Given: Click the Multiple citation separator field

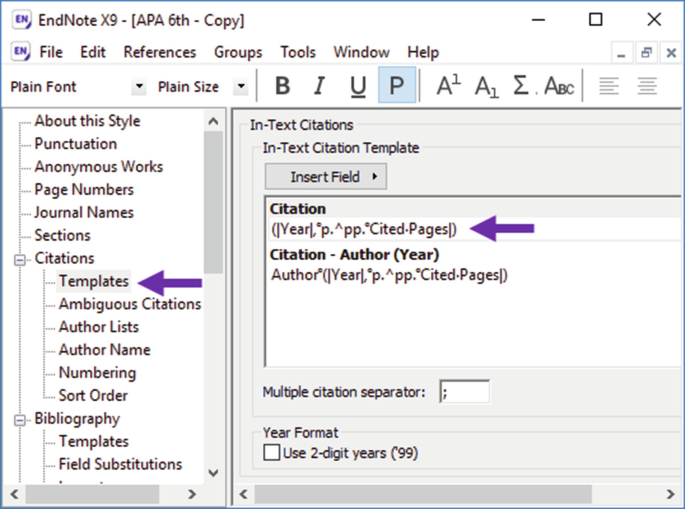Looking at the screenshot, I should tap(464, 392).
